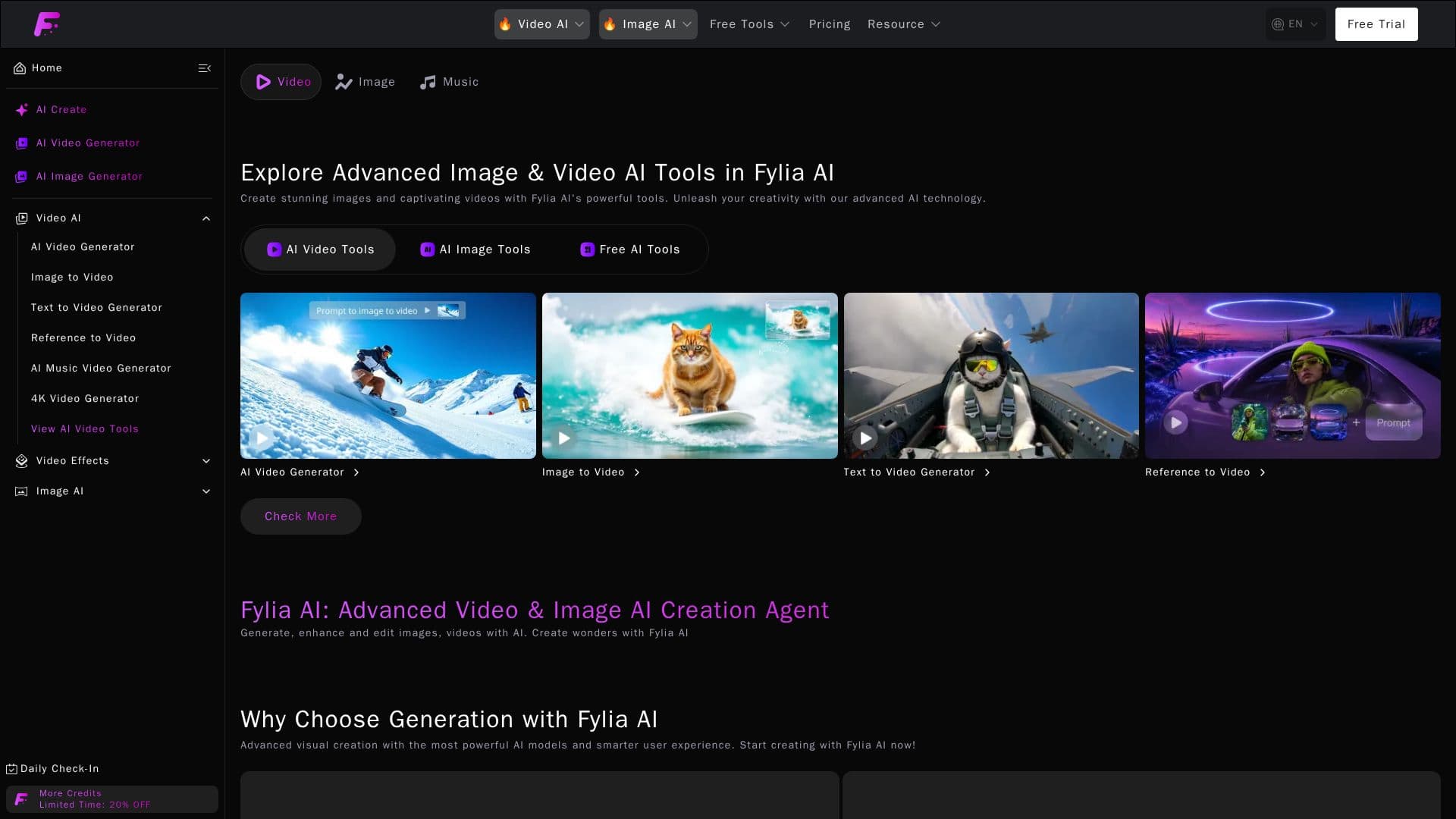1456x819 pixels.
Task: Play the Reference to Video preview
Action: 1175,422
